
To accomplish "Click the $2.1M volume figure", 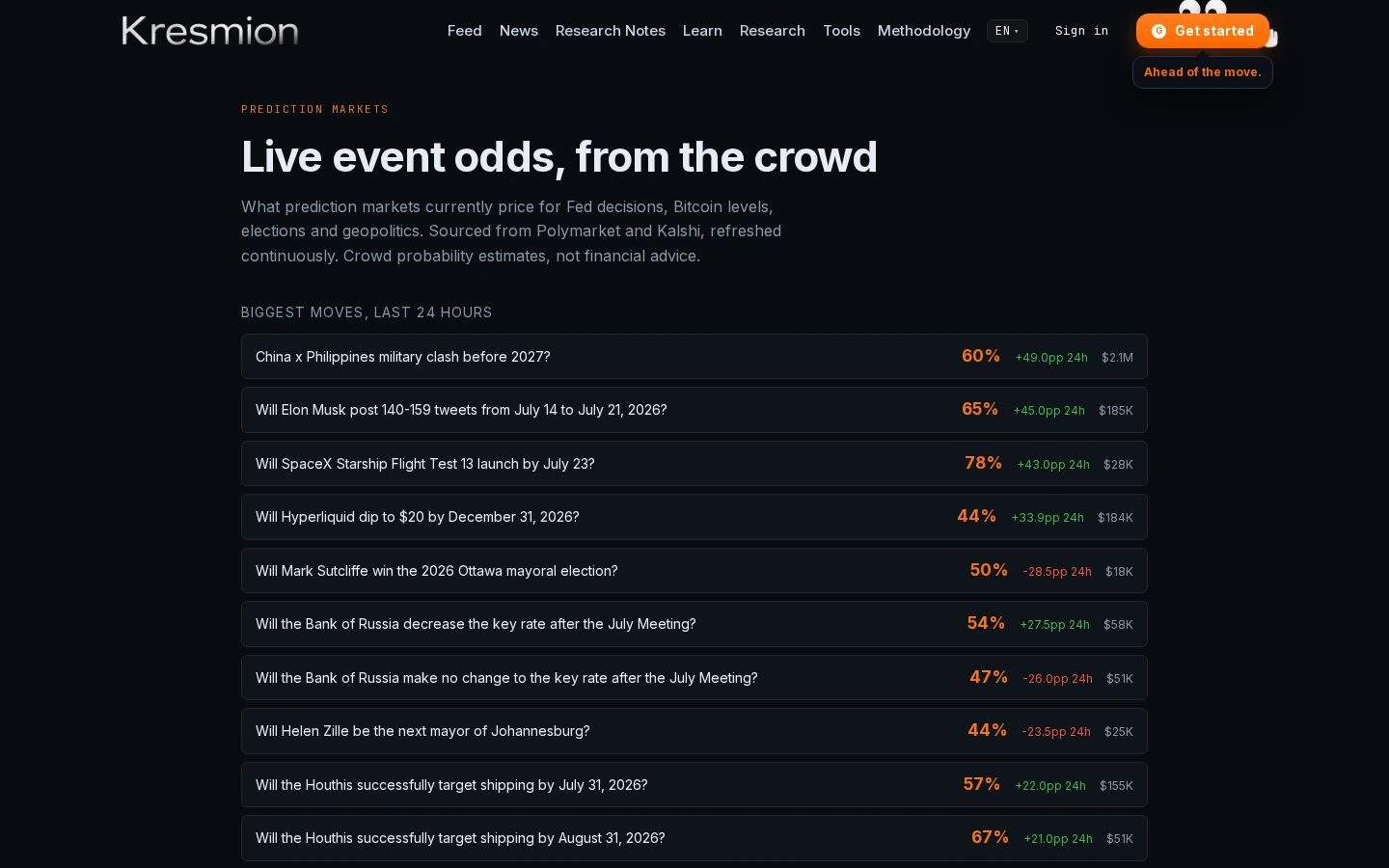I will (x=1117, y=358).
